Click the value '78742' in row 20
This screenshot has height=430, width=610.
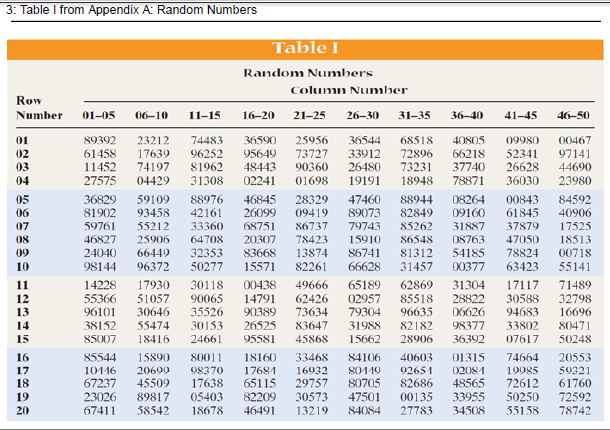click(575, 411)
